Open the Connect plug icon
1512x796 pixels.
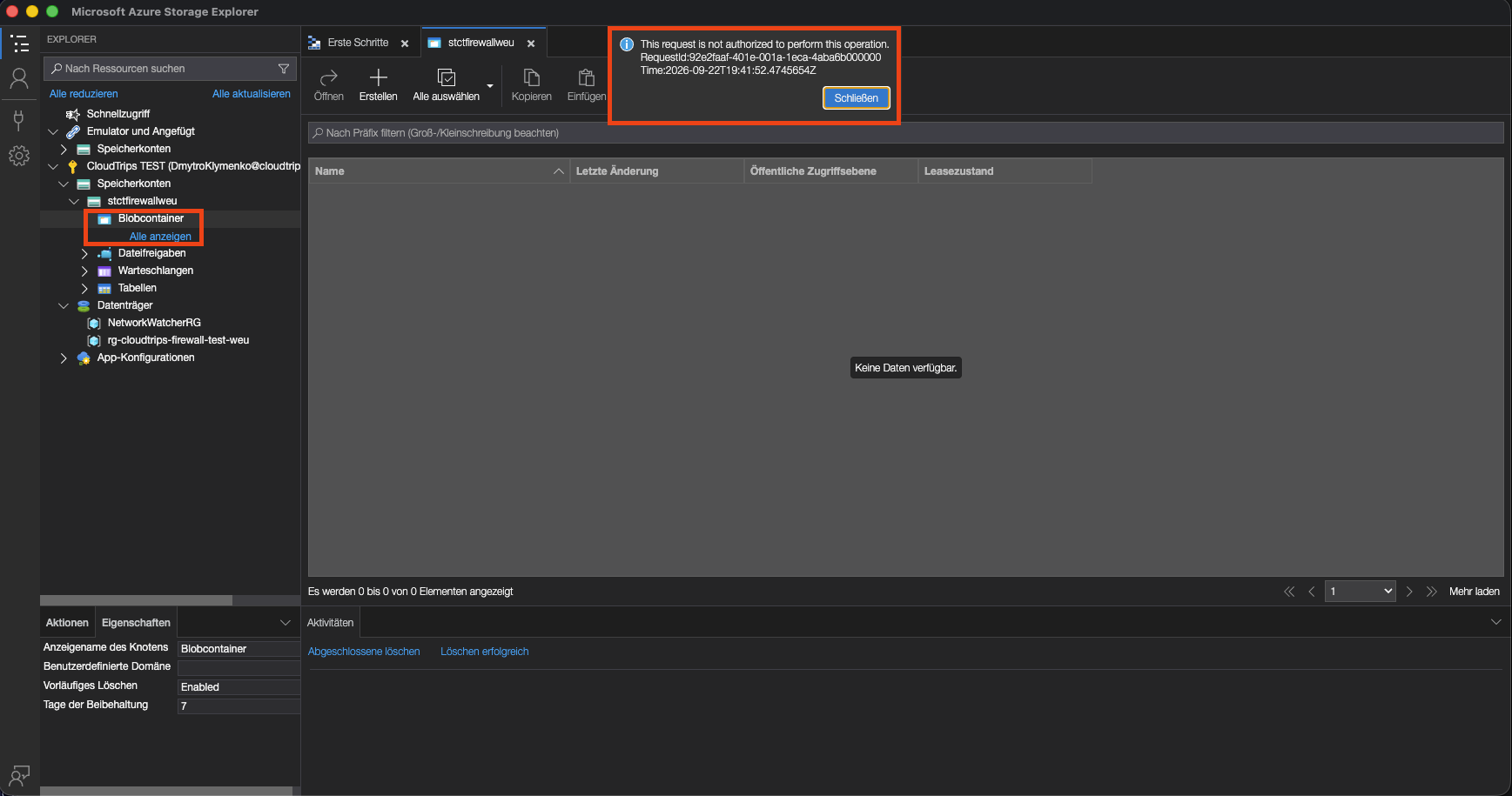pyautogui.click(x=19, y=119)
